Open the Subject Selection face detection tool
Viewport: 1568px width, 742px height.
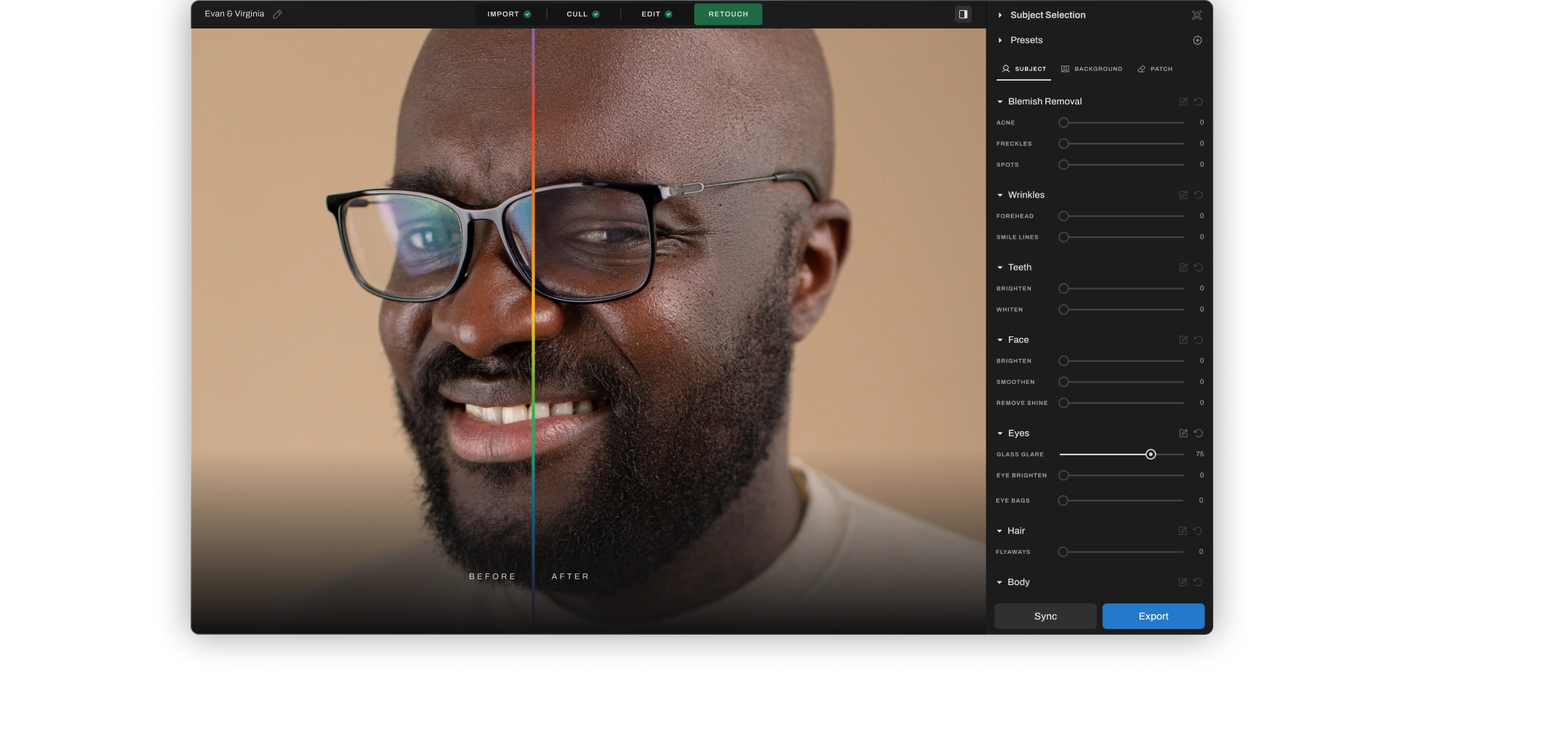[x=1196, y=15]
